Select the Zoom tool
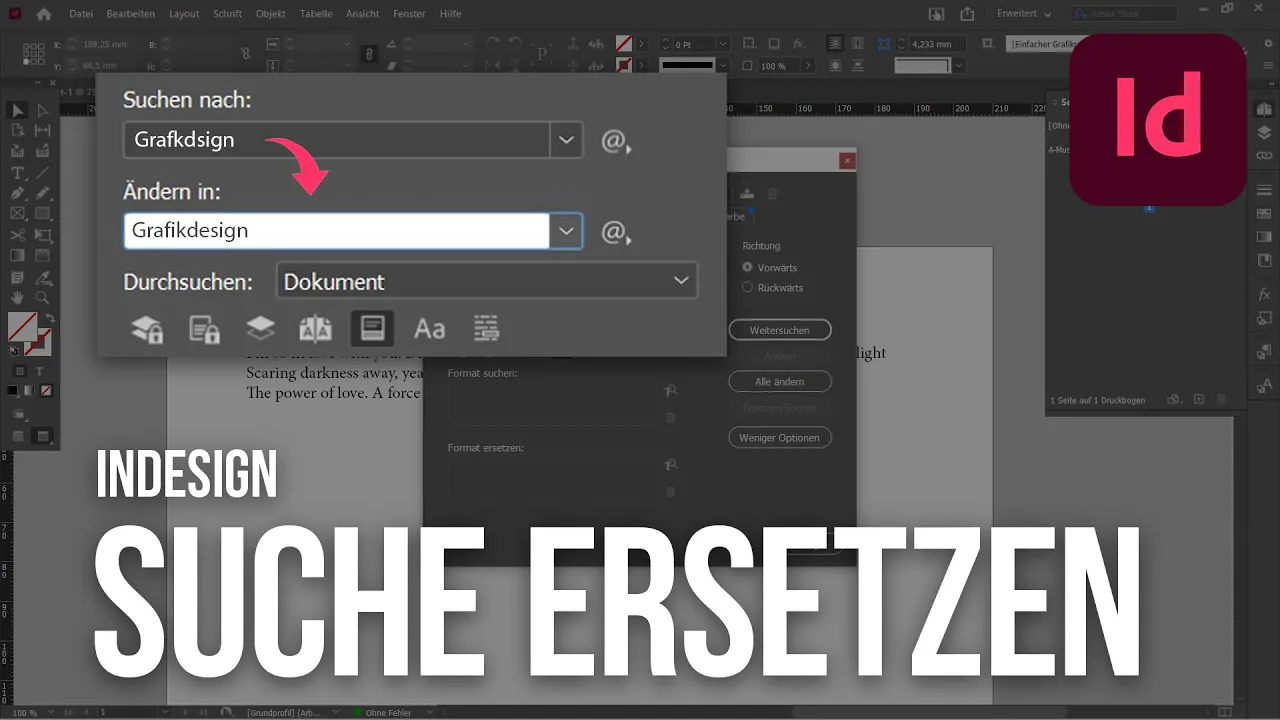 43,298
